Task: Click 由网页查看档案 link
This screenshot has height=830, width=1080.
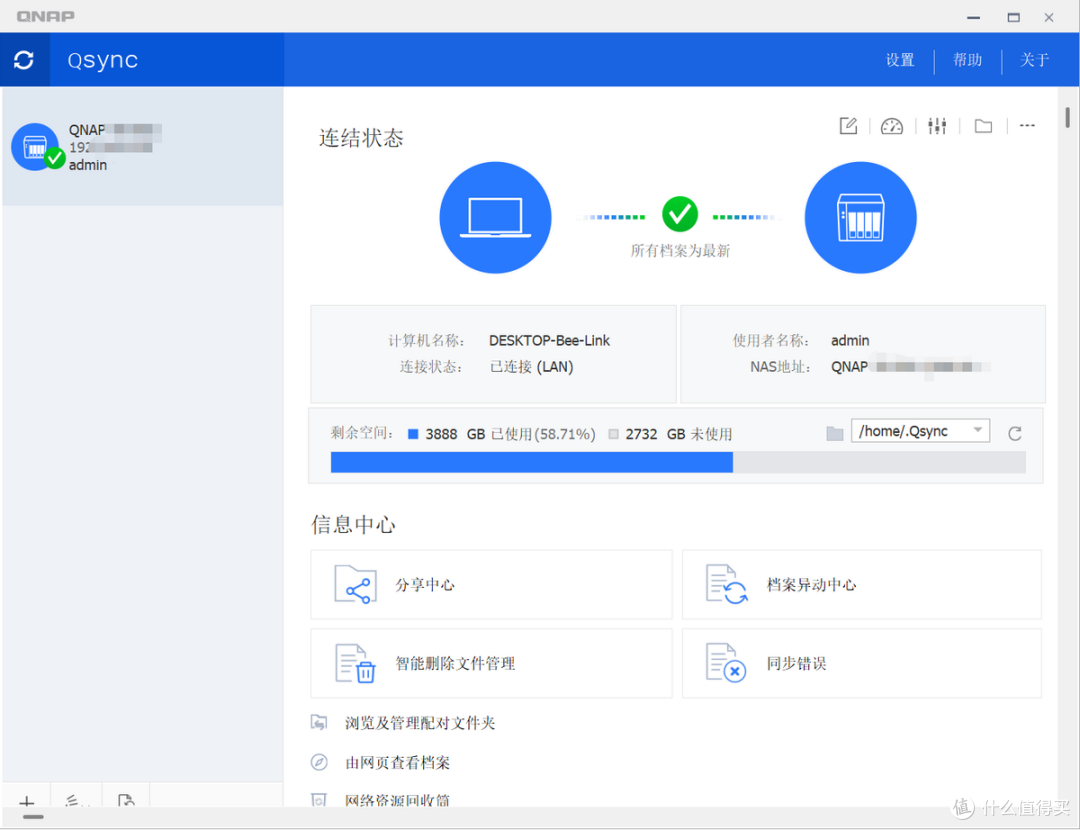Action: (x=397, y=762)
